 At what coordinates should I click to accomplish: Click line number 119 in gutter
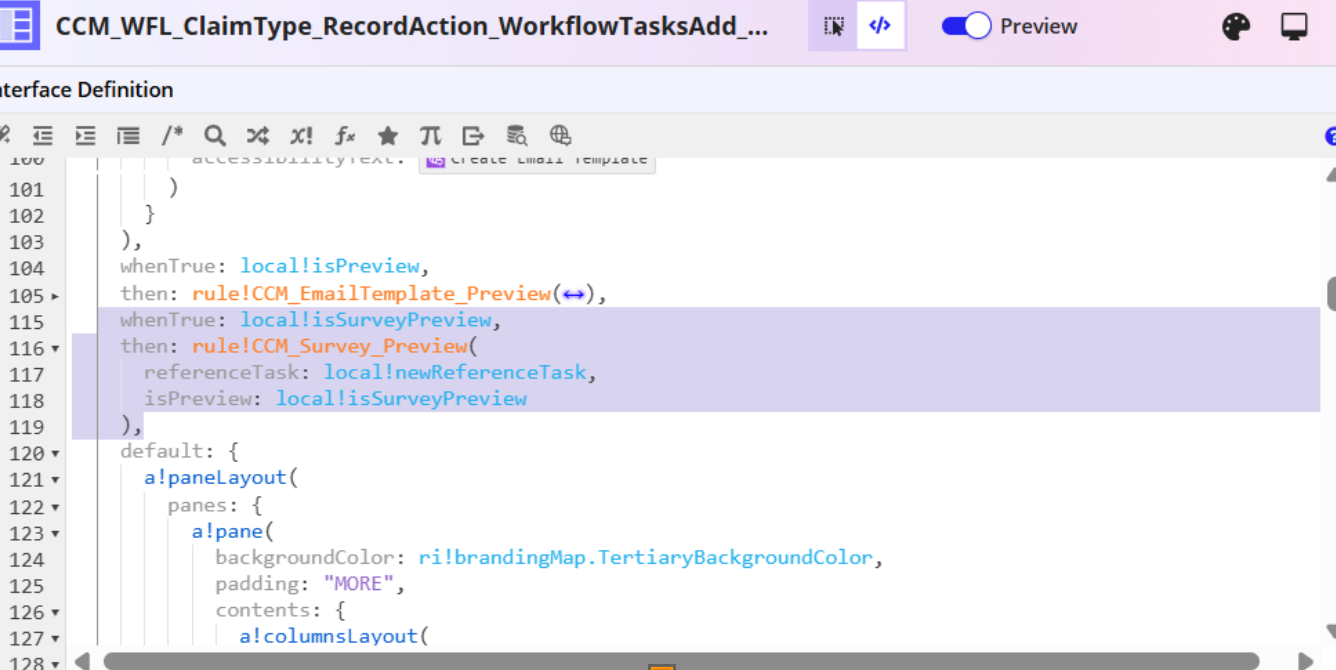(x=26, y=427)
